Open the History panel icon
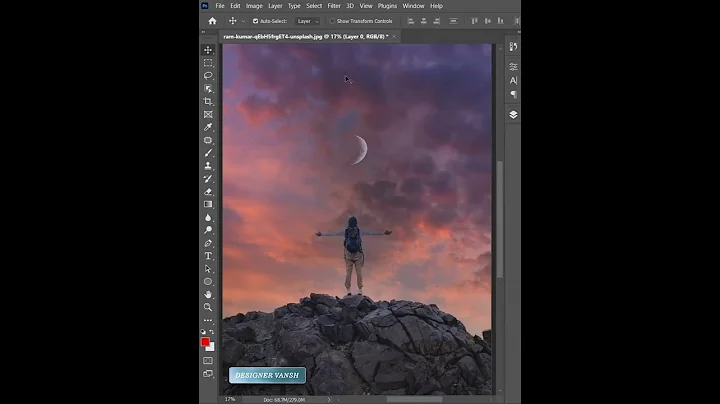This screenshot has width=720, height=404. (x=513, y=46)
